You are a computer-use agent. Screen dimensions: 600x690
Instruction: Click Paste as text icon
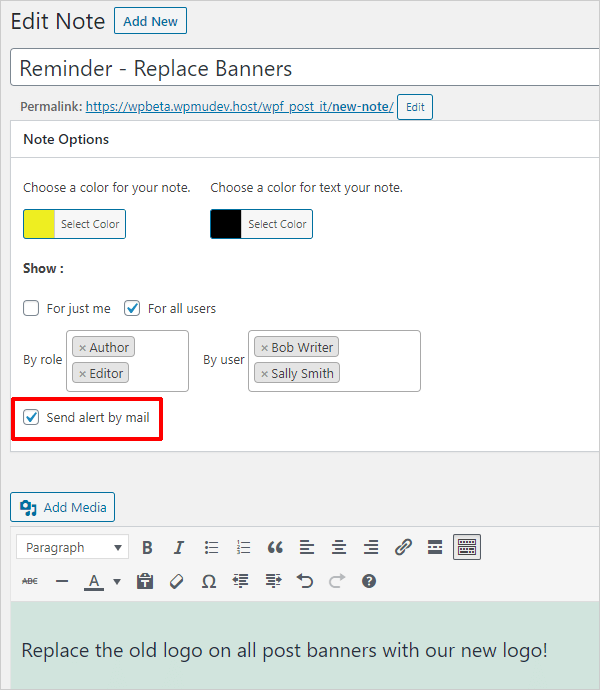(145, 581)
